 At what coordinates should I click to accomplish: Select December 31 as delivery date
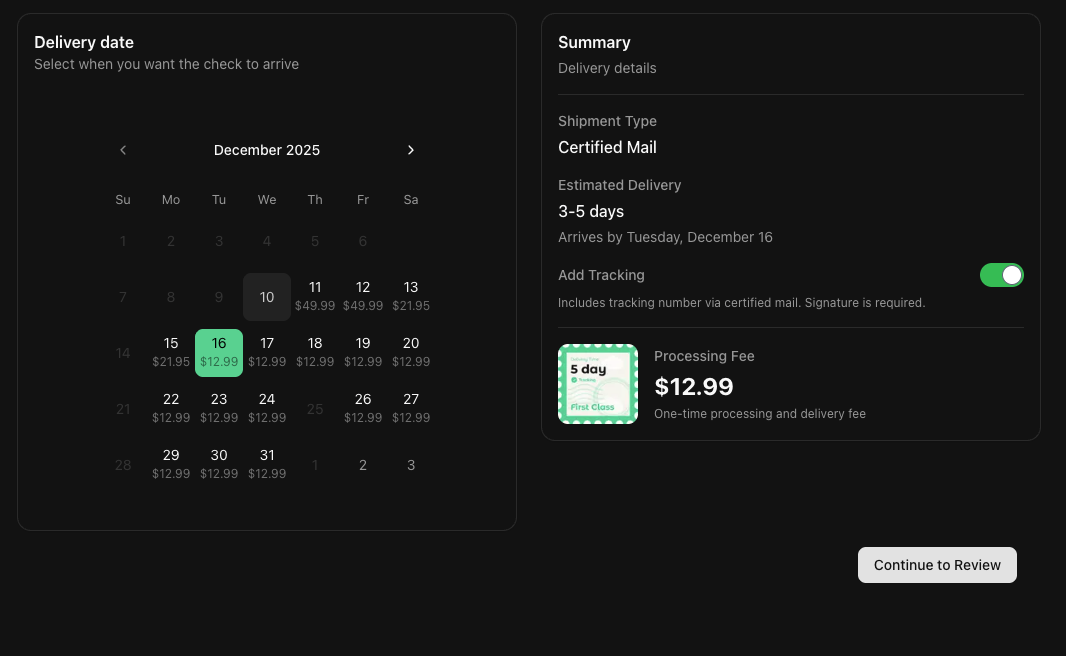tap(267, 464)
